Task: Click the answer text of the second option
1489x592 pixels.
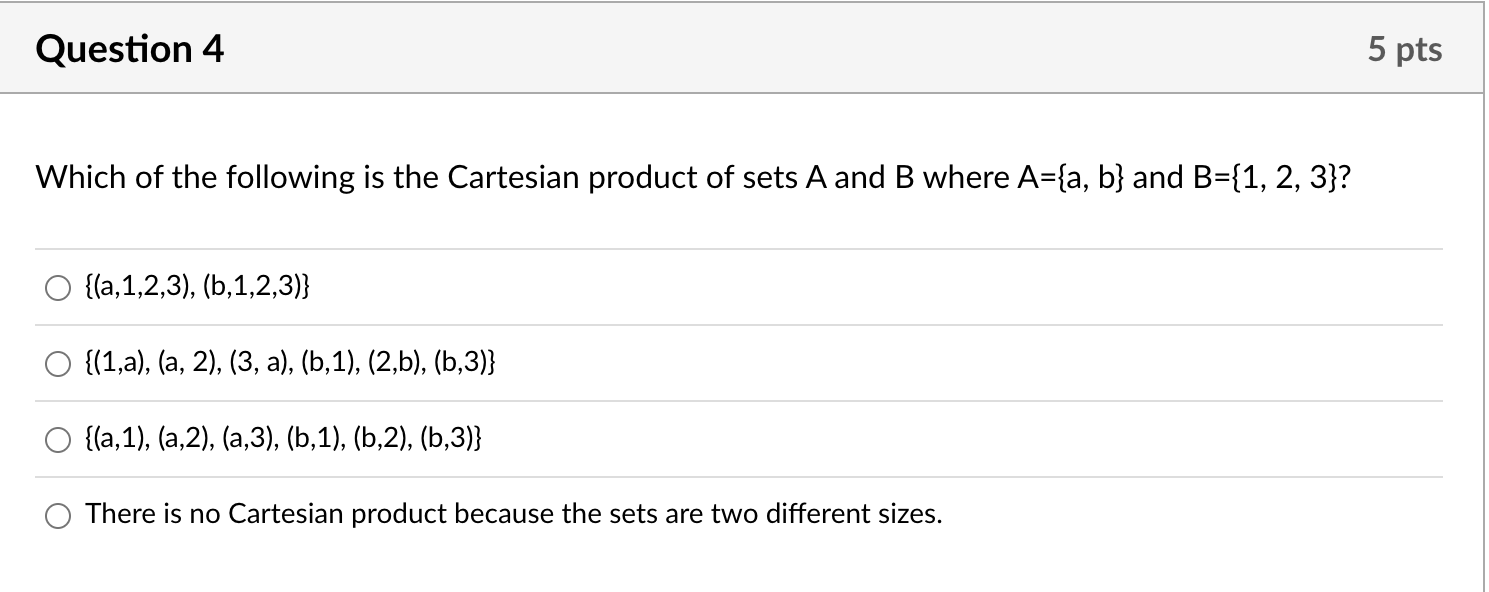Action: [x=289, y=362]
